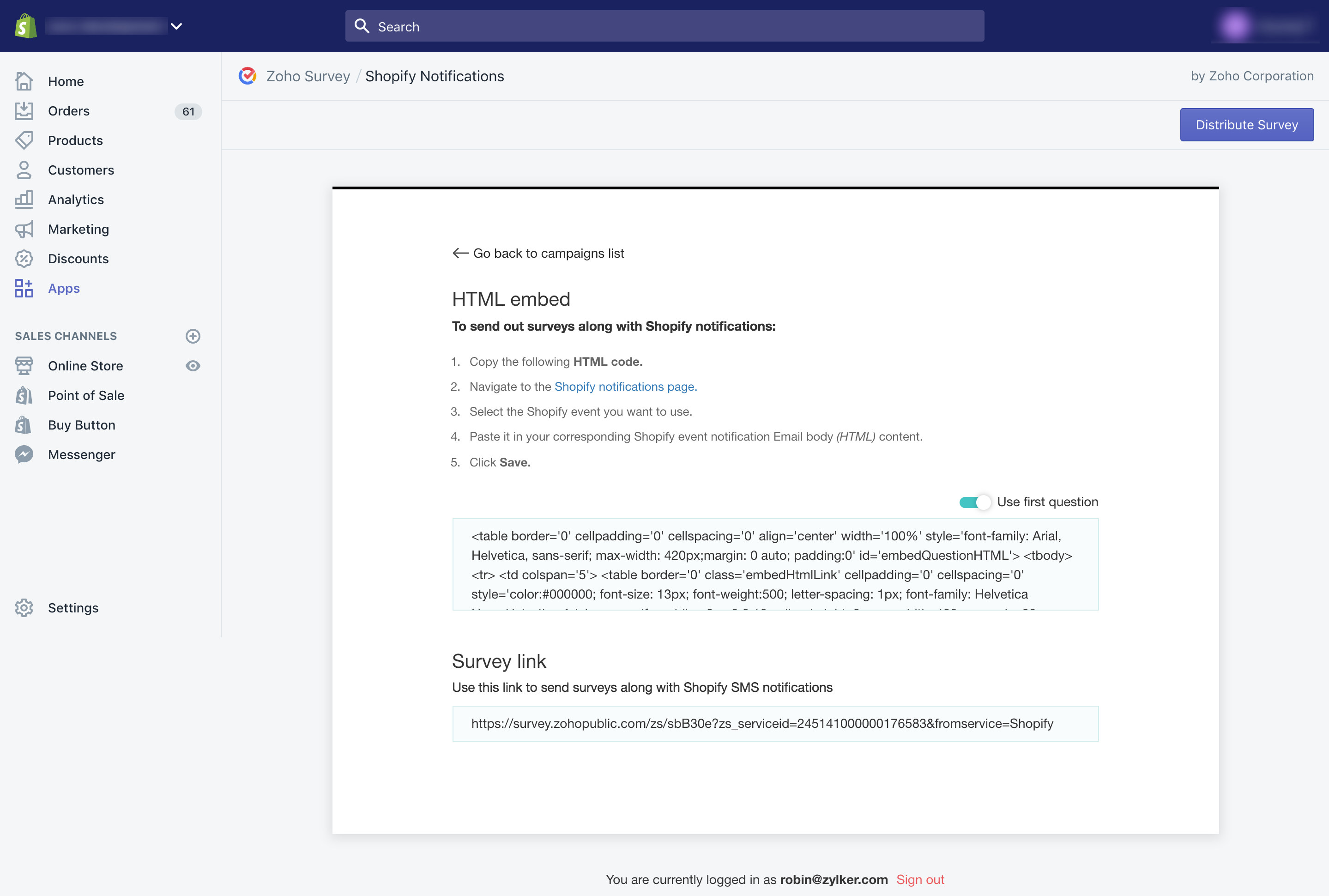This screenshot has height=896, width=1329.
Task: Click the Products sidebar icon
Action: click(24, 140)
